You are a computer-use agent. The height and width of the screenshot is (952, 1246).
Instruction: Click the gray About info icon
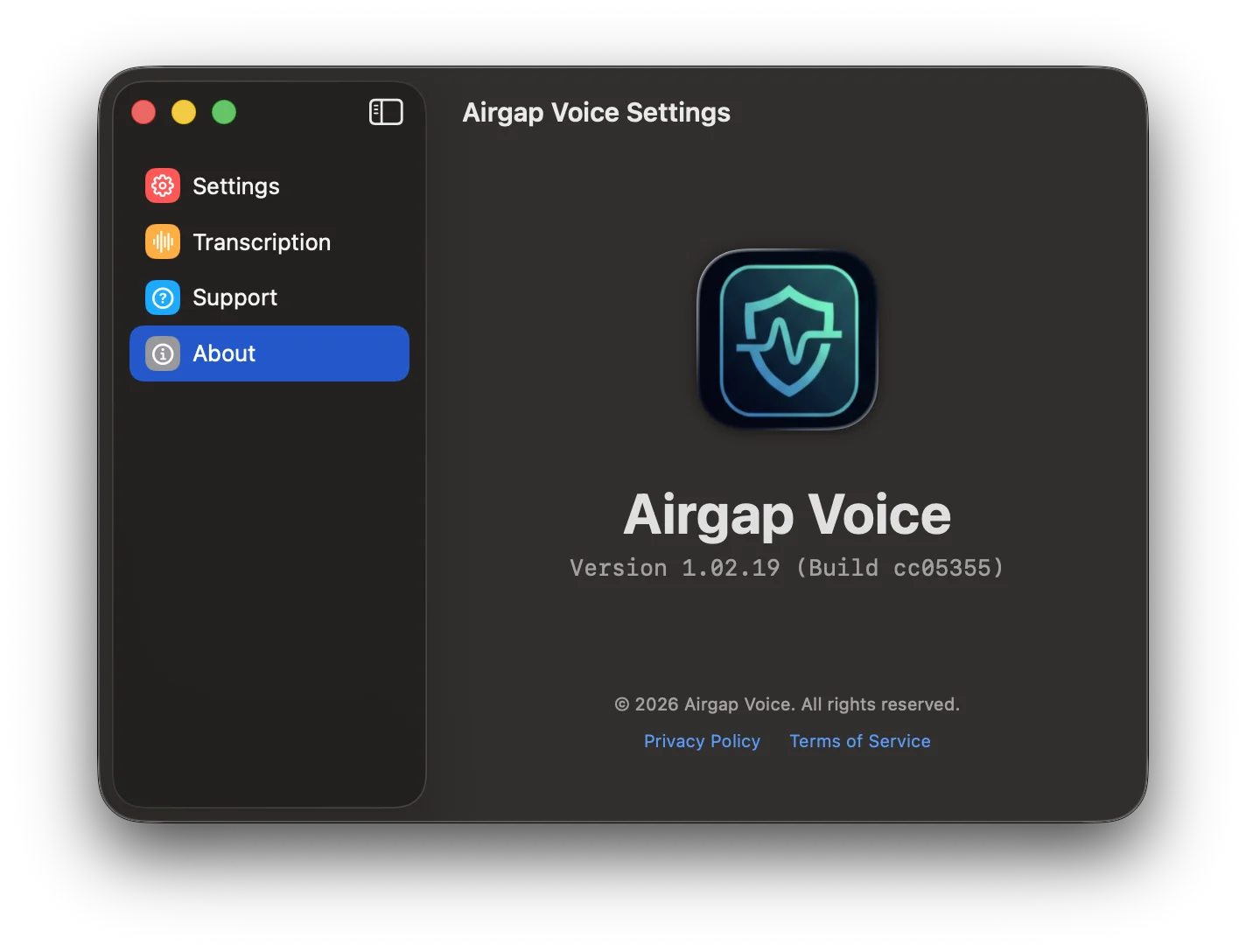pyautogui.click(x=163, y=353)
